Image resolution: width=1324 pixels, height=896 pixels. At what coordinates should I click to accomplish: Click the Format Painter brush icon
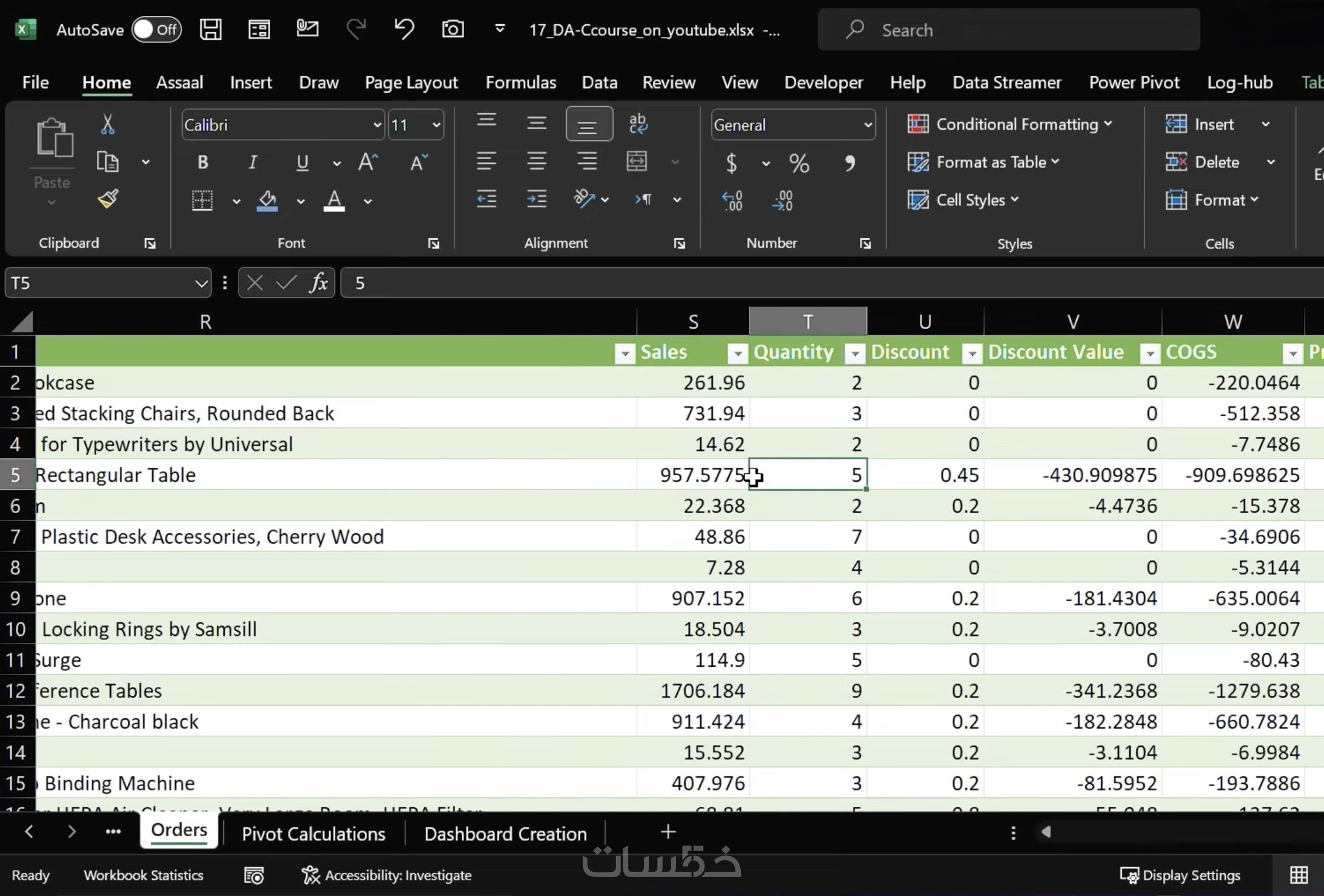[x=108, y=200]
